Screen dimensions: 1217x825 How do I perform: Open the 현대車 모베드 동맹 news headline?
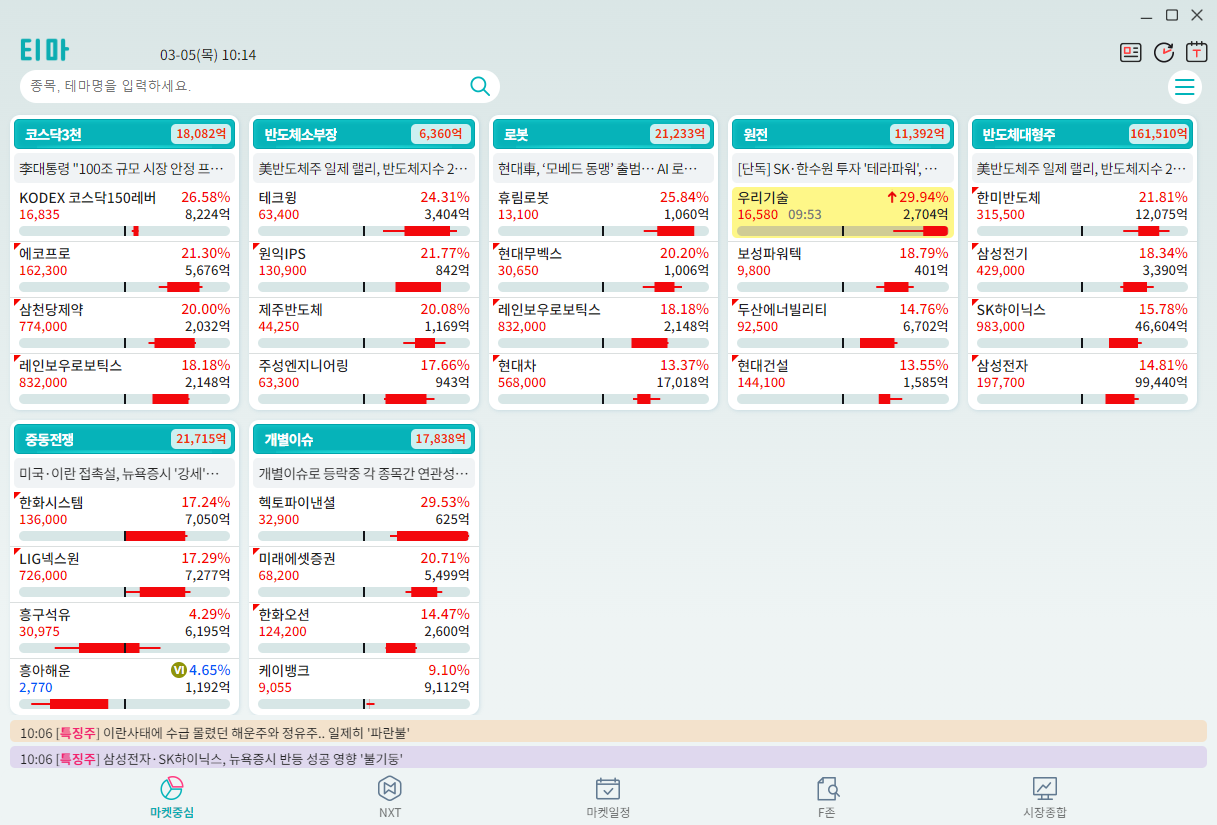coord(603,168)
